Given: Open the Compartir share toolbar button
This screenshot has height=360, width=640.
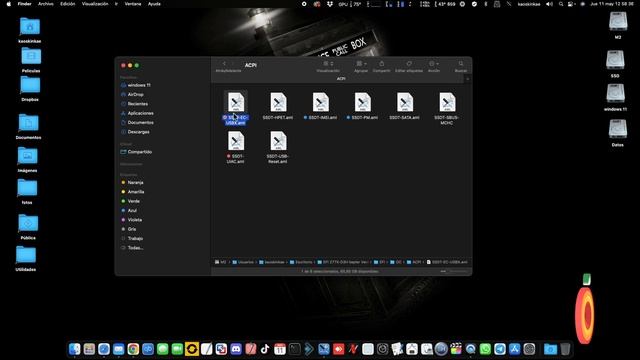Looking at the screenshot, I should [x=381, y=64].
